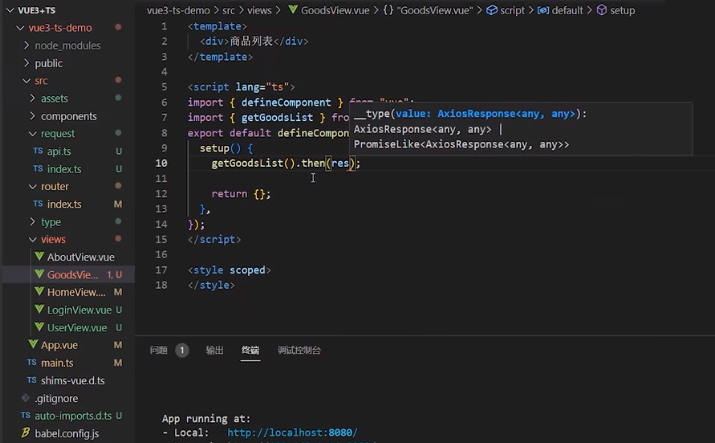
Task: Open auto-imports.d.ts file icon
Action: (x=26, y=415)
